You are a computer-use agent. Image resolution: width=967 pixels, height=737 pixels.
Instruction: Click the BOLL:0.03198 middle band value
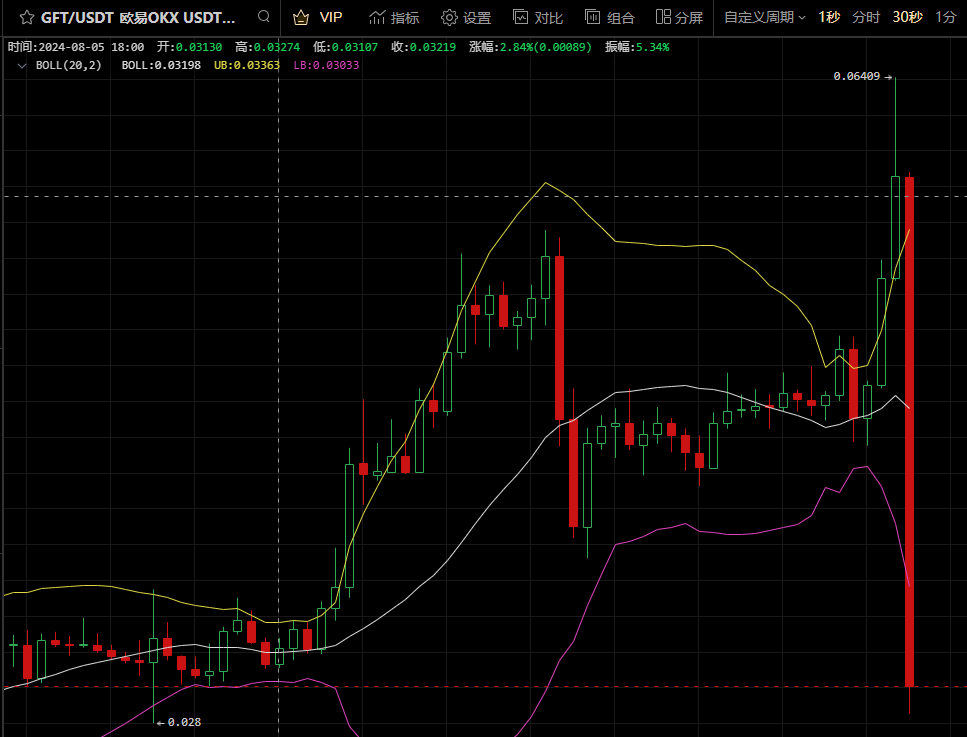(161, 65)
